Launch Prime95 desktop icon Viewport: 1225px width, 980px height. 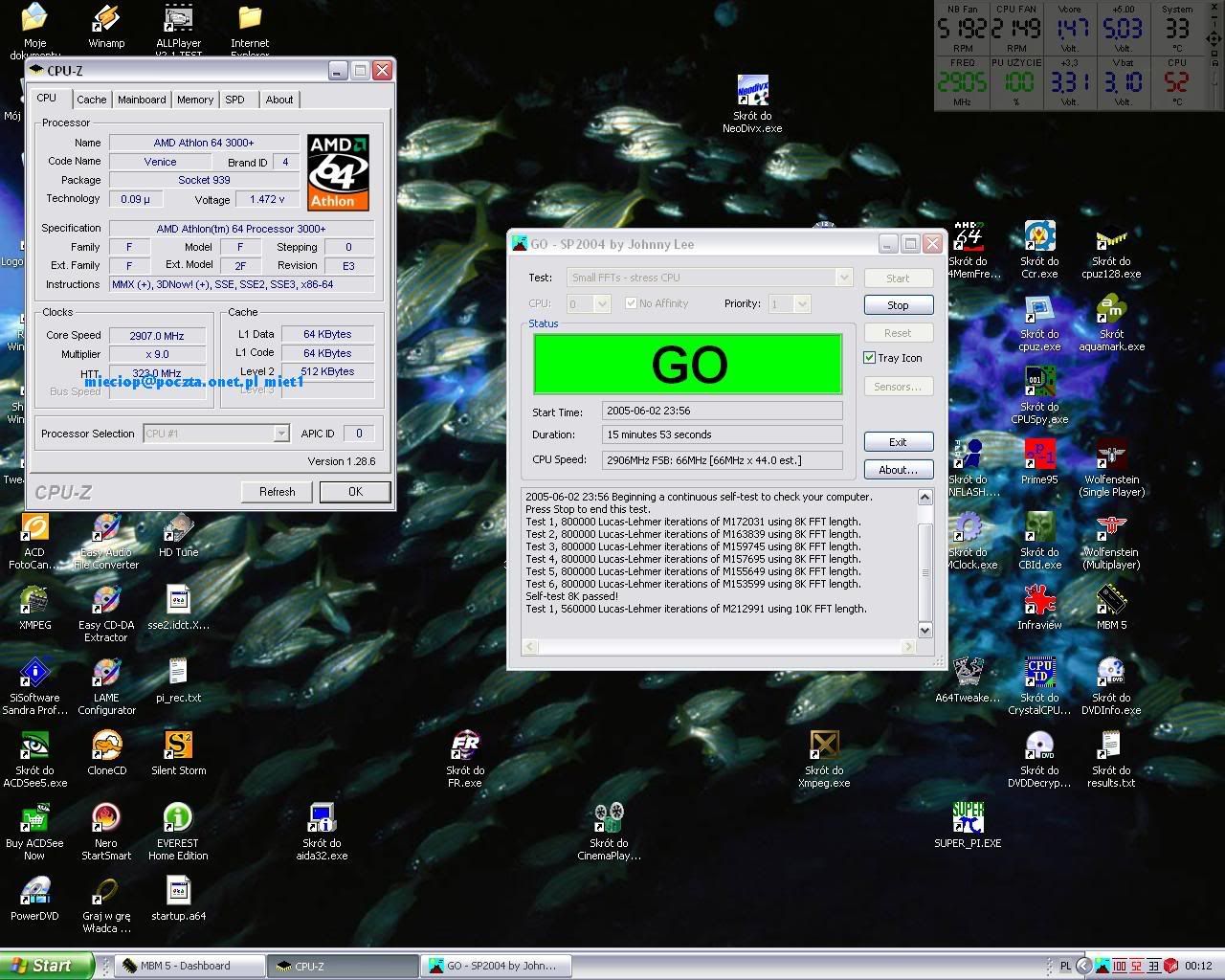tap(1039, 461)
